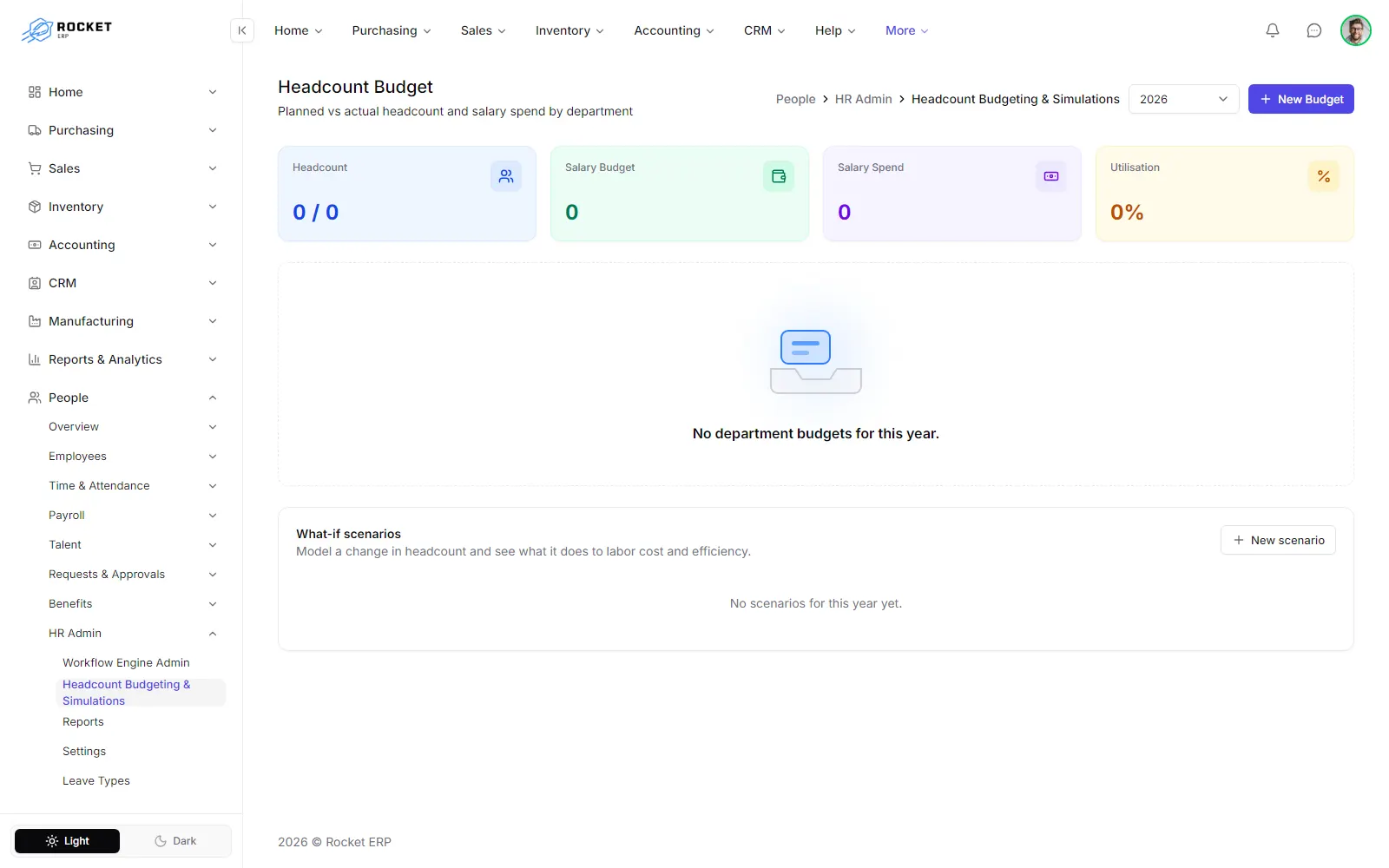Open the user profile avatar
This screenshot has height=868, width=1389.
(x=1355, y=30)
